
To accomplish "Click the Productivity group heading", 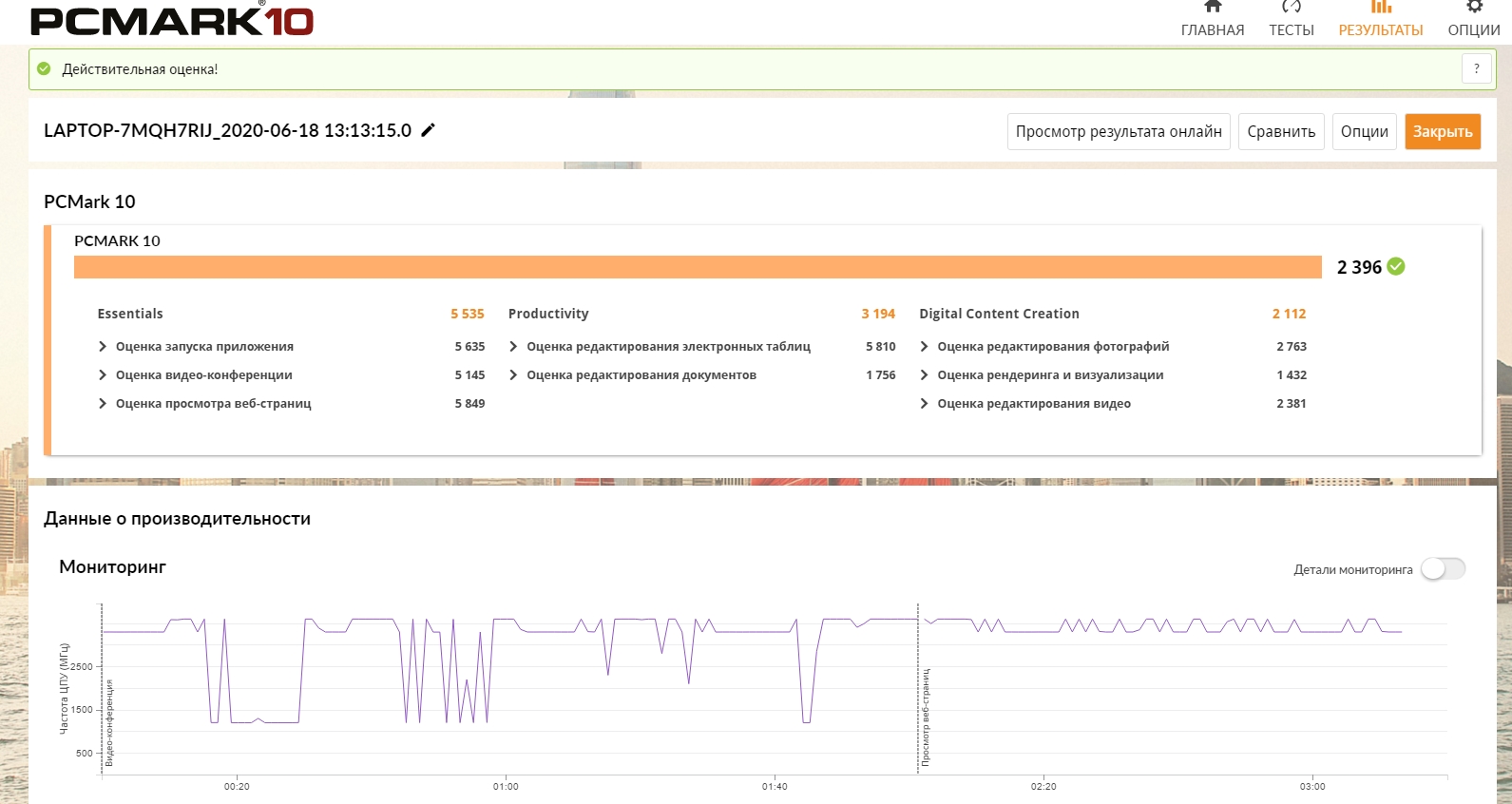I will click(548, 314).
